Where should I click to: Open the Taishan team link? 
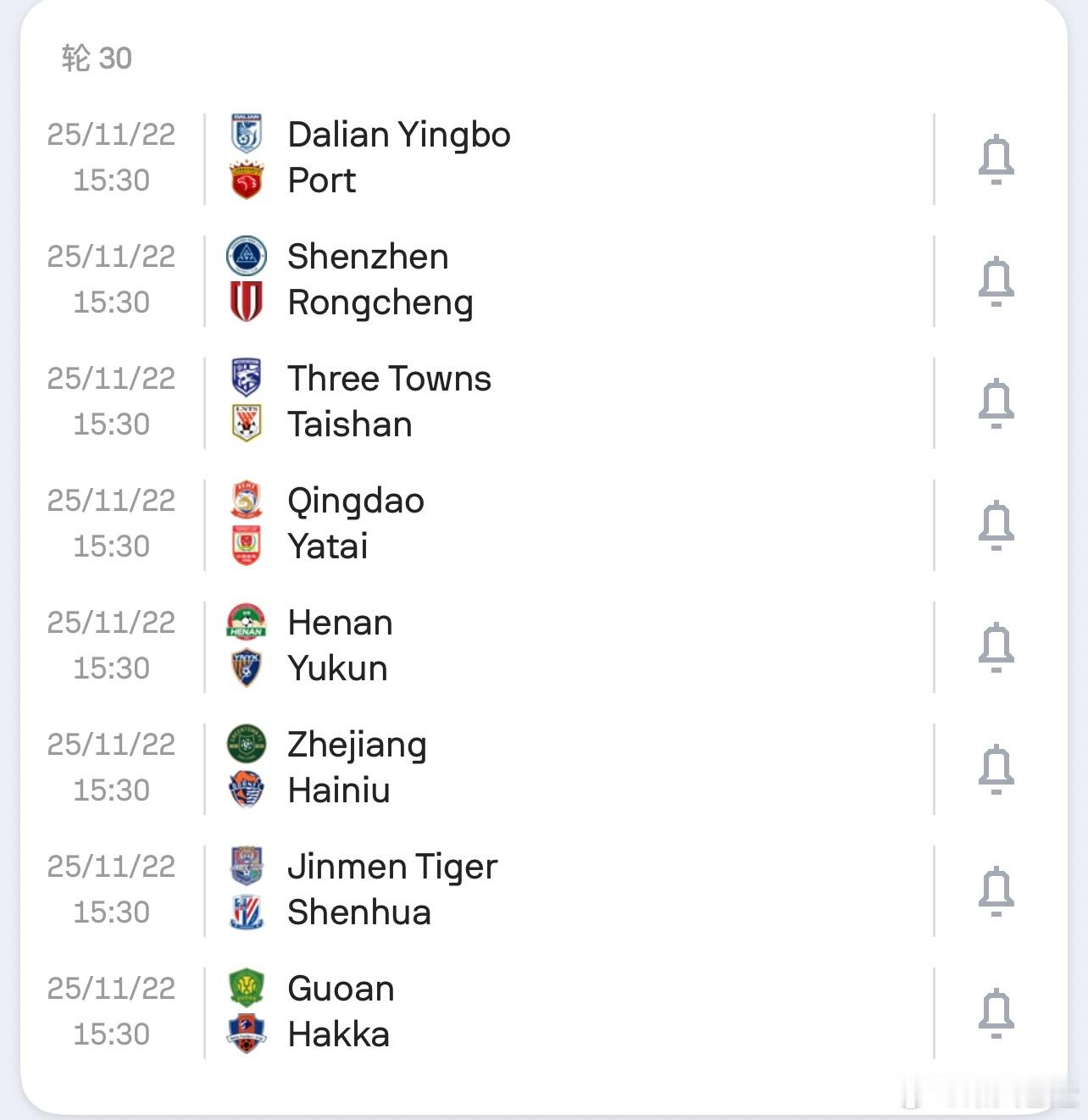tap(350, 424)
